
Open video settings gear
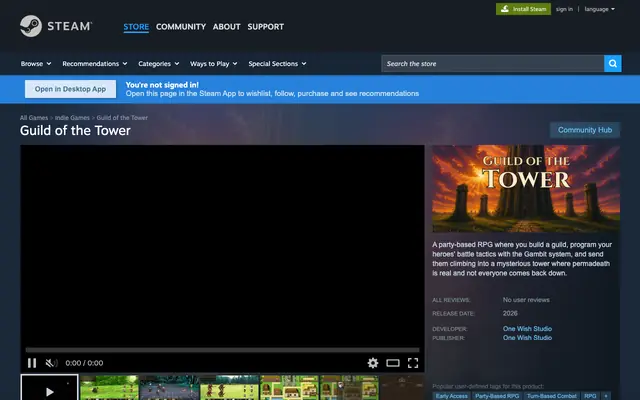[x=373, y=363]
